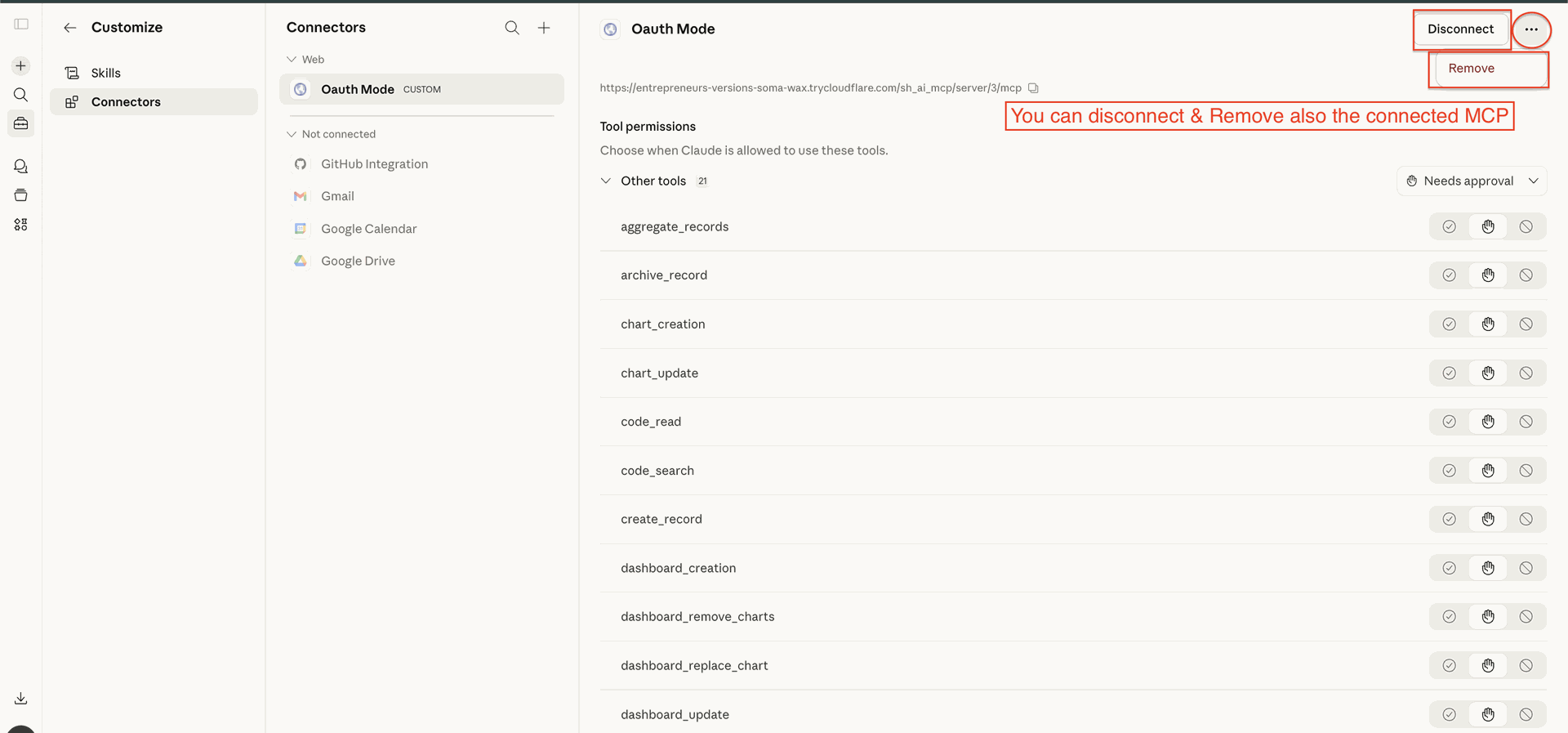Open the three-dots more options button
1568x733 pixels.
click(1530, 29)
